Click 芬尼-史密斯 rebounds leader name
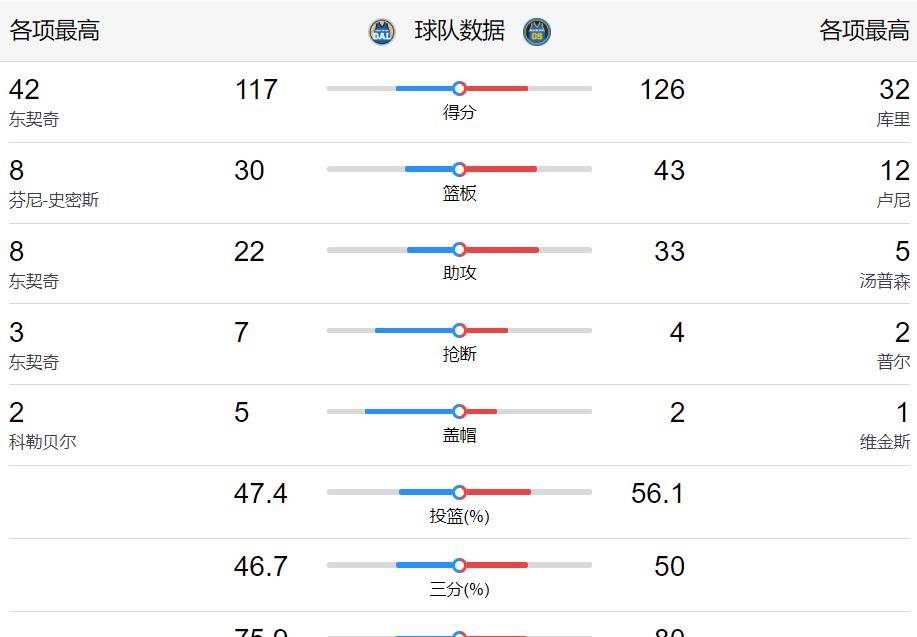The height and width of the screenshot is (637, 917). pos(53,196)
